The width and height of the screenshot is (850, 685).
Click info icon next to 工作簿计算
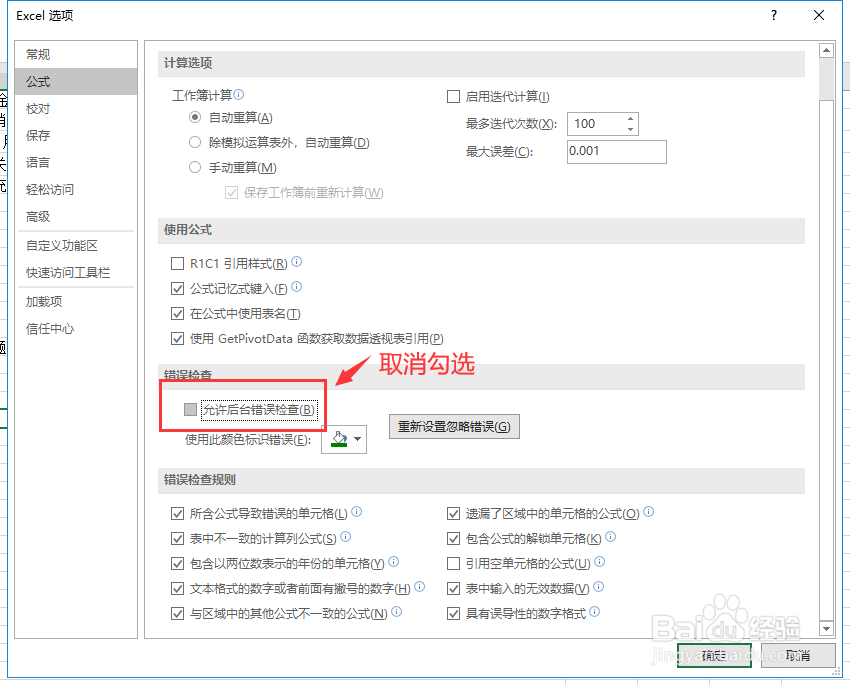pos(239,94)
